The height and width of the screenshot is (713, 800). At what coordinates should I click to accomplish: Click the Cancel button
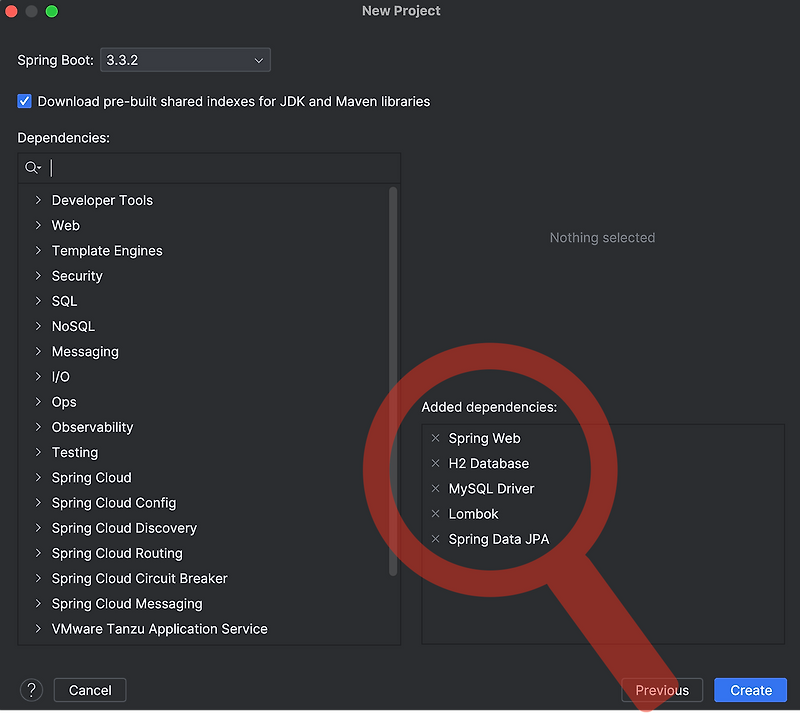tap(90, 690)
